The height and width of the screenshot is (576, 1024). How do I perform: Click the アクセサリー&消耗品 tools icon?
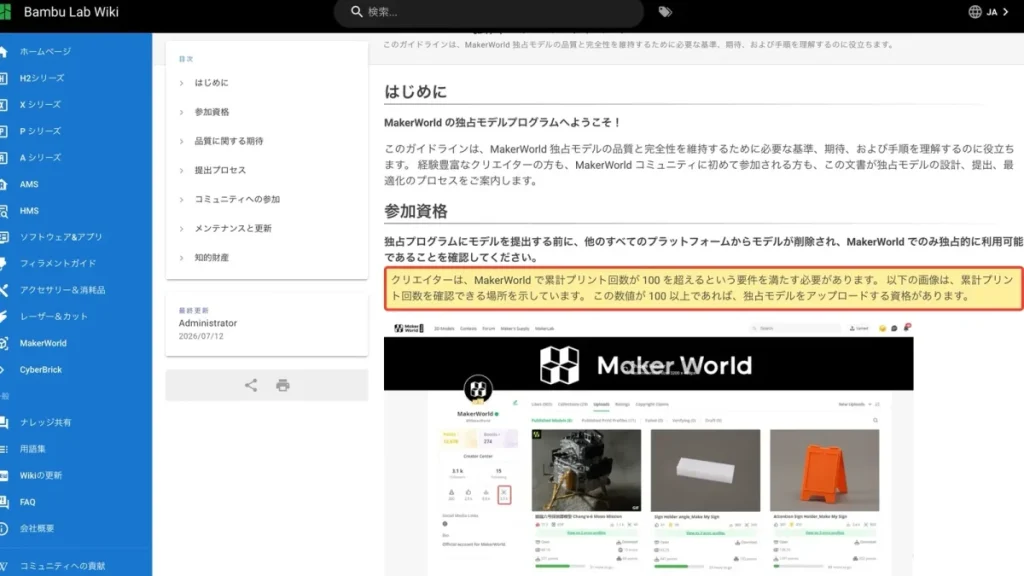tap(3, 290)
